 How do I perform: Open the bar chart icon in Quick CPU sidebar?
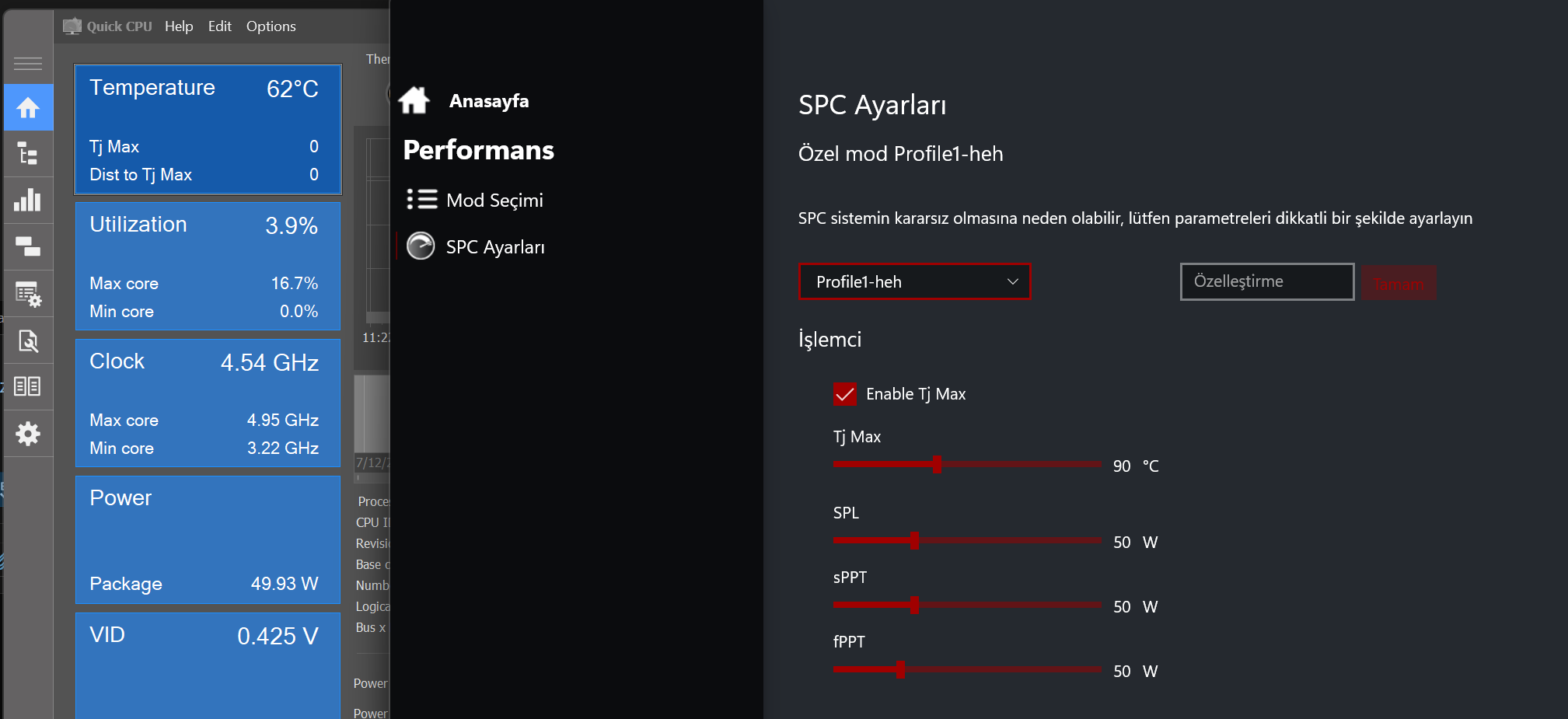coord(28,200)
